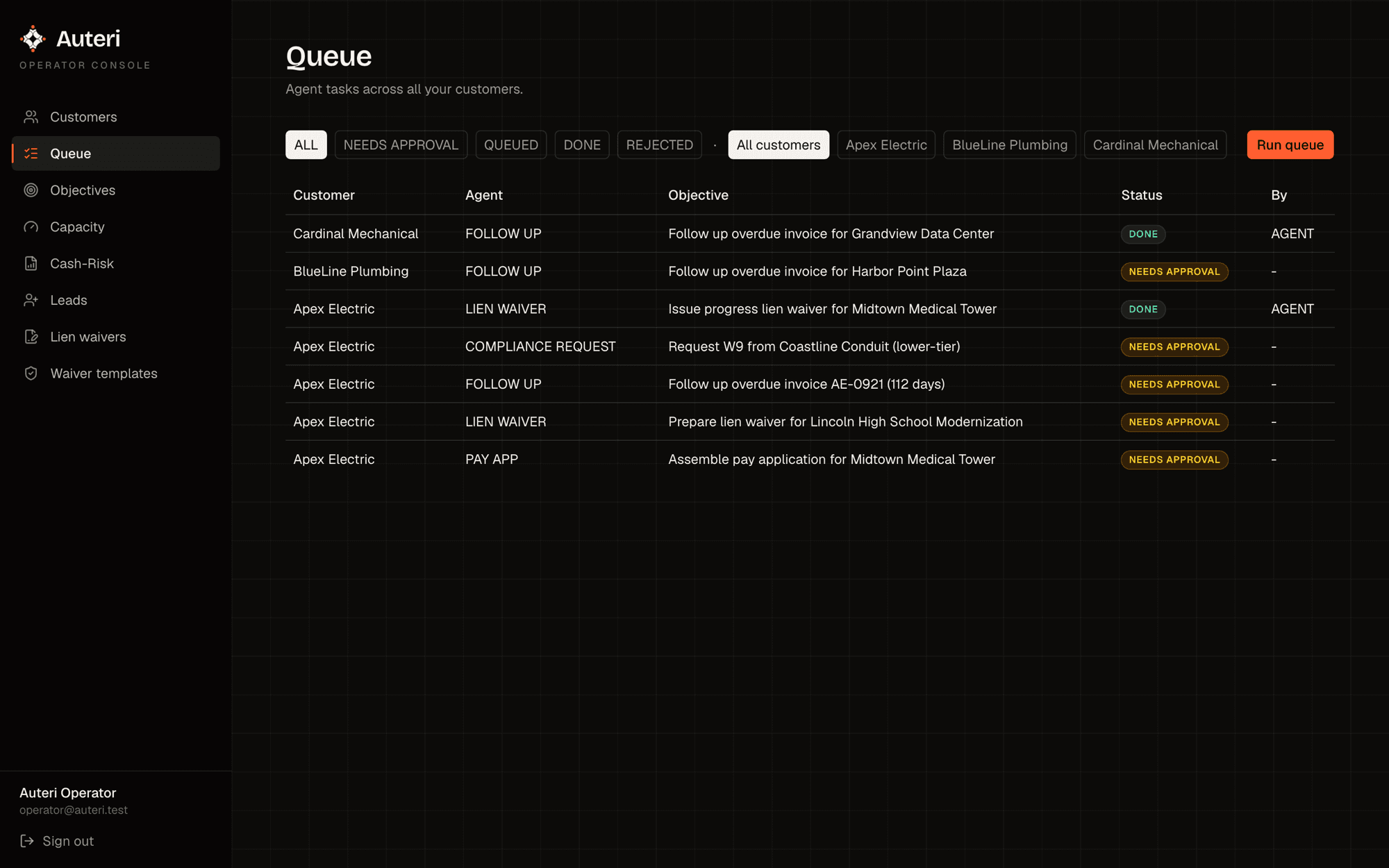
Task: Click the Cash-Risk document icon
Action: point(31,263)
